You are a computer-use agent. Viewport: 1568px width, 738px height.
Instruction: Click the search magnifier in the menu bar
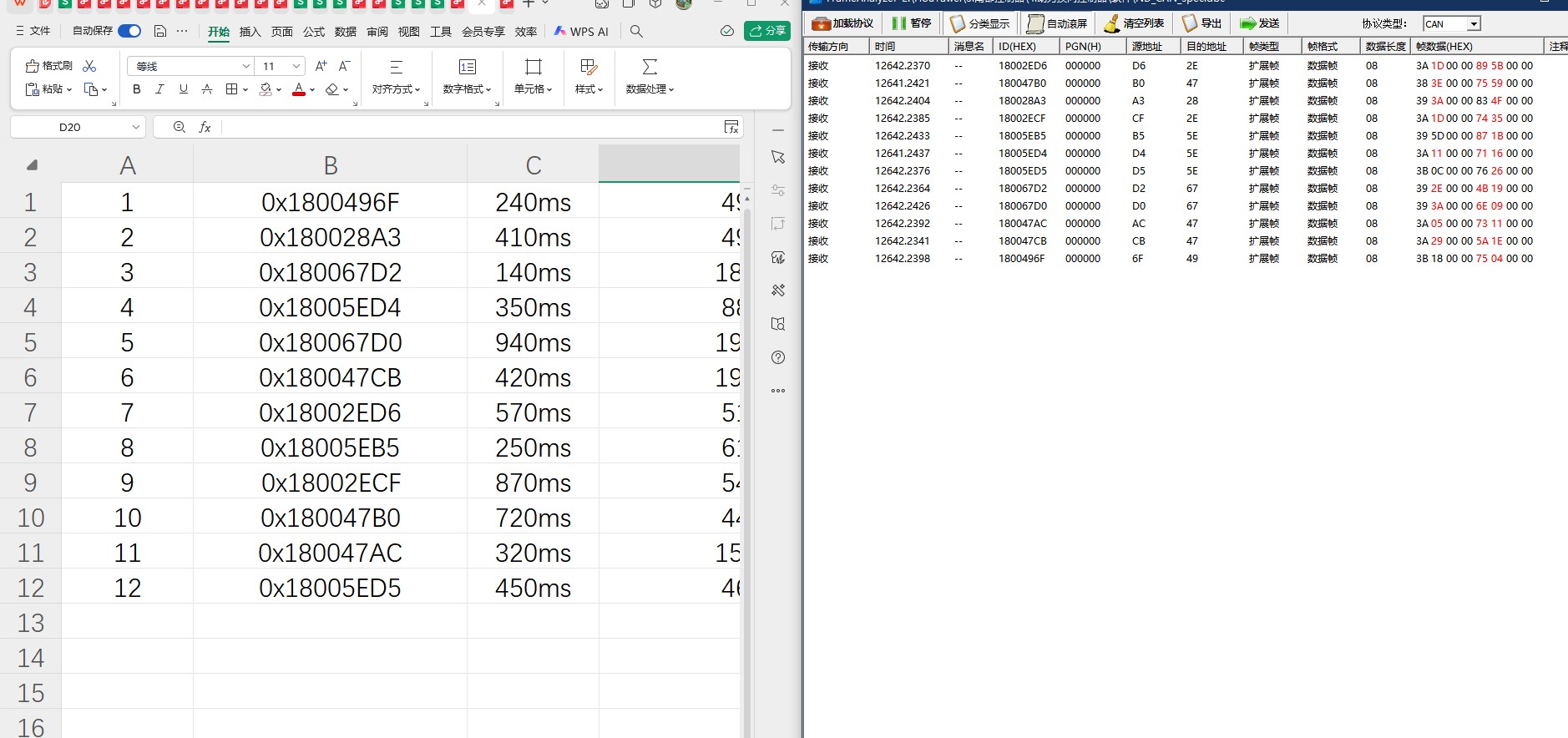tap(636, 31)
